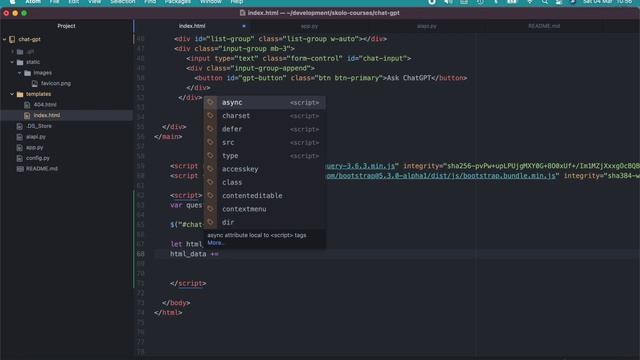Click the favicon.png image file icon
640x360 pixels.
pyautogui.click(x=35, y=84)
